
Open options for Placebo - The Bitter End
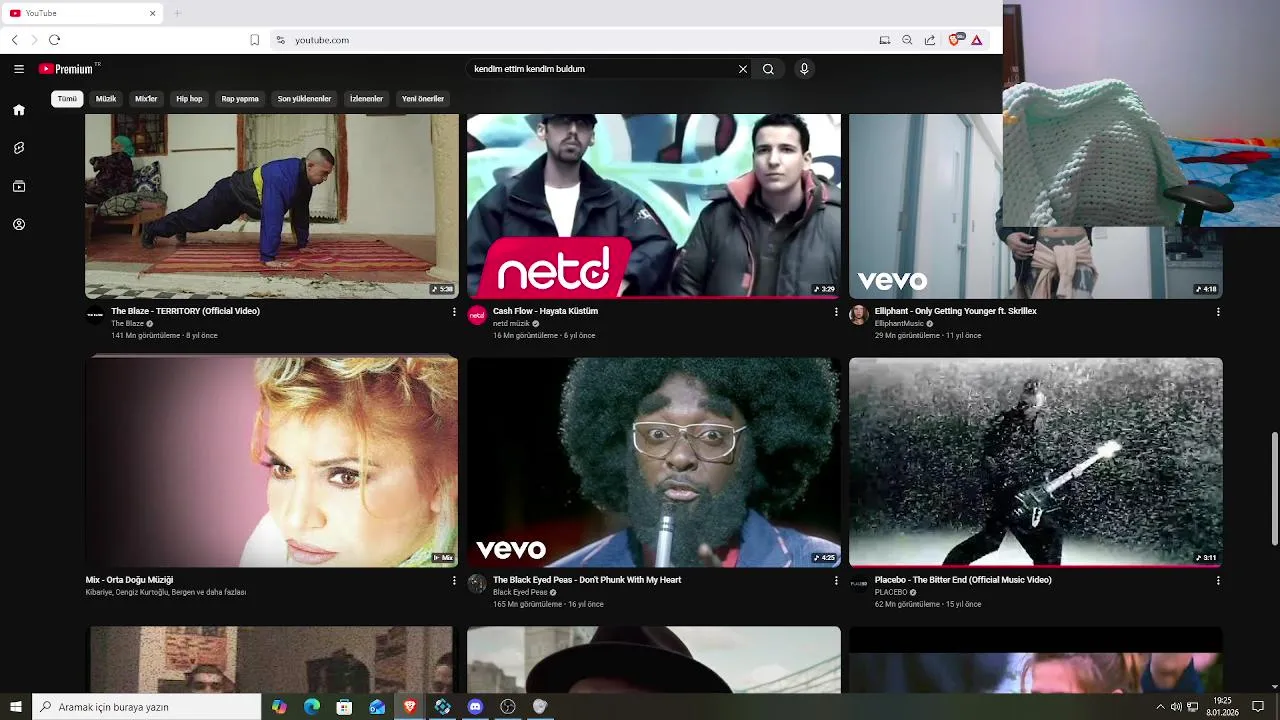[1218, 581]
